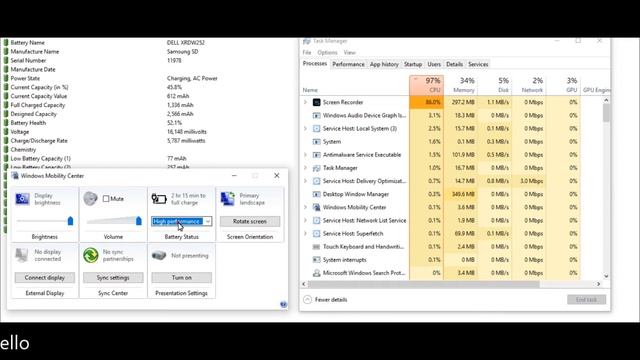Switch to the Startup tab
Viewport: 640px width, 360px height.
(x=413, y=64)
